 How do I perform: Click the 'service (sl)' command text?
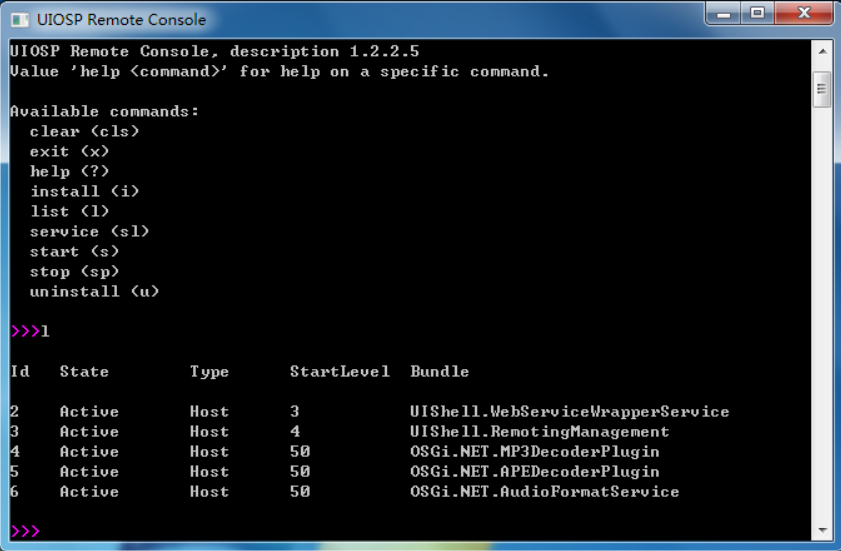pos(90,231)
